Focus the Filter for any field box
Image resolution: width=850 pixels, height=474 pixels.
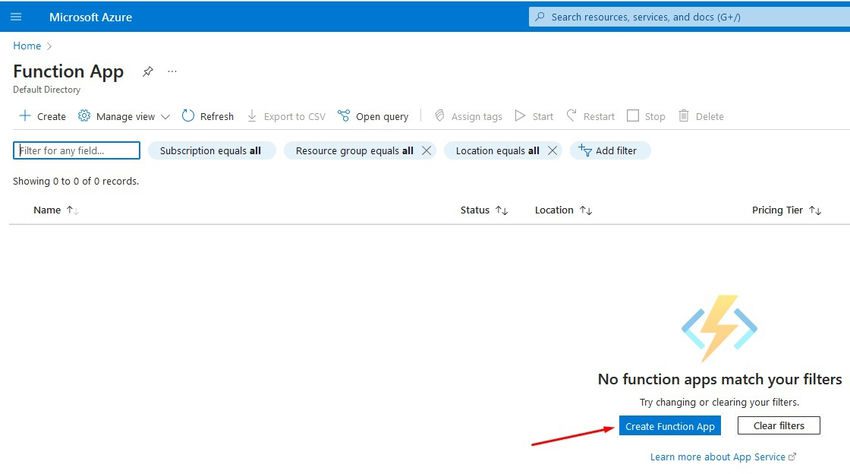76,150
